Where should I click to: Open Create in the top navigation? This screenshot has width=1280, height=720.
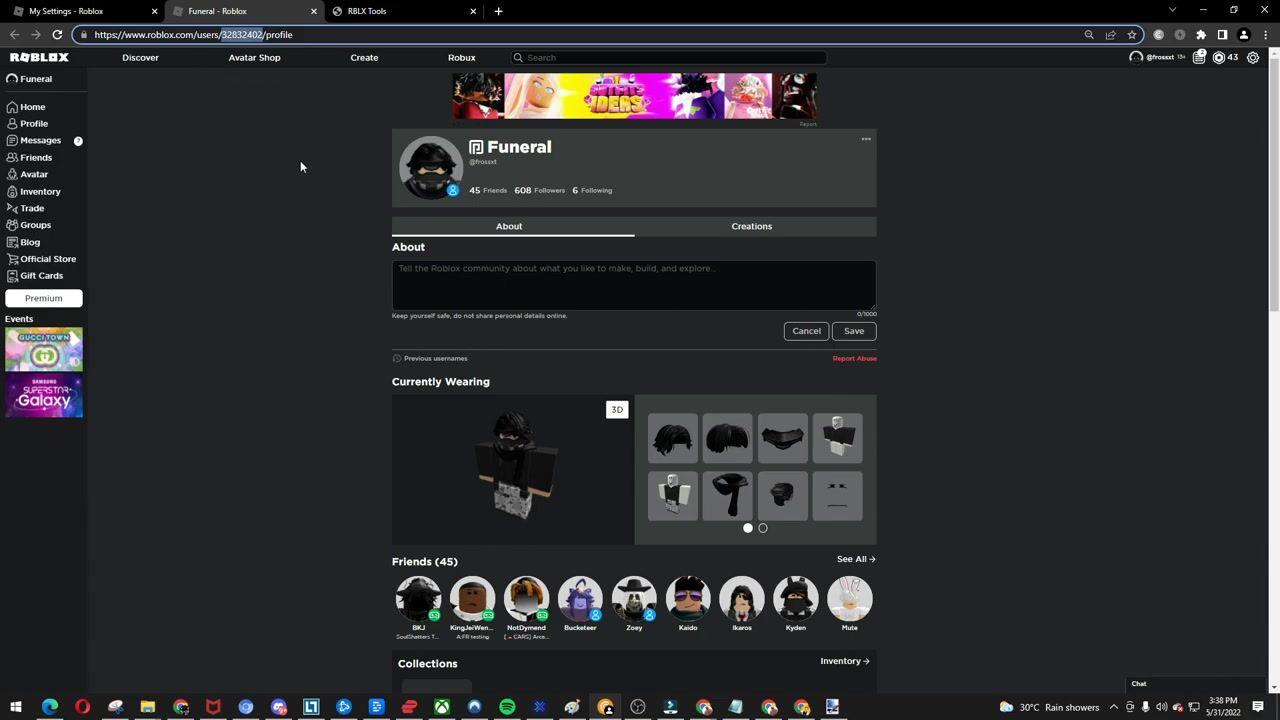pos(364,58)
